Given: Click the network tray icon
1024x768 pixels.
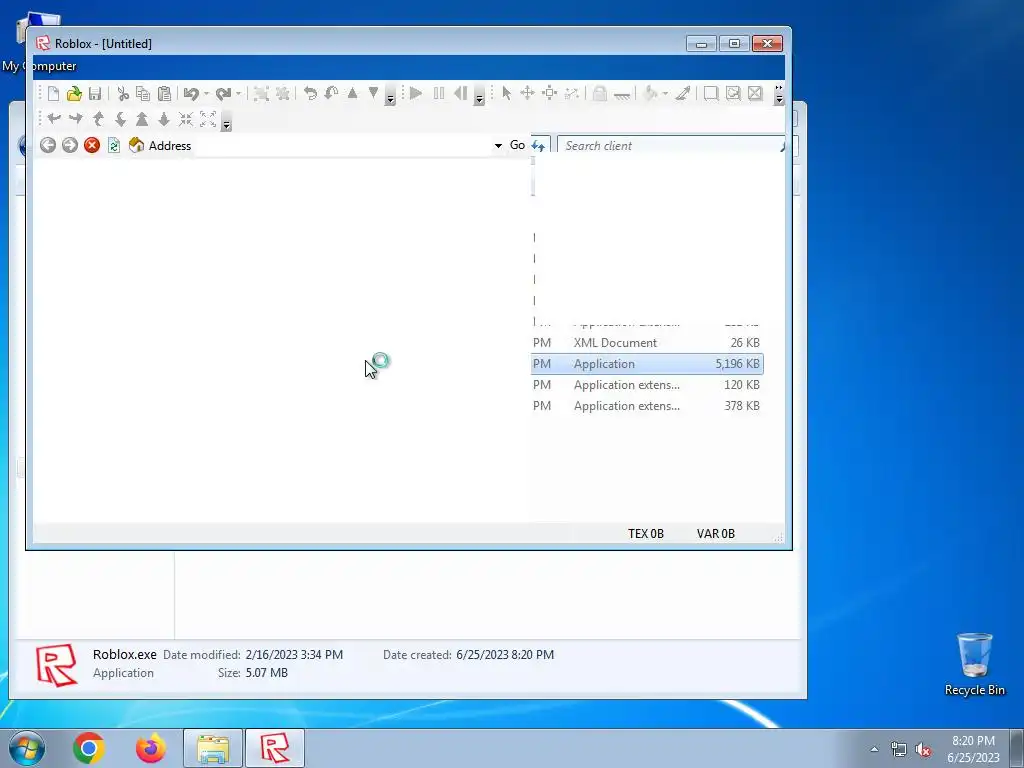Looking at the screenshot, I should tap(899, 750).
